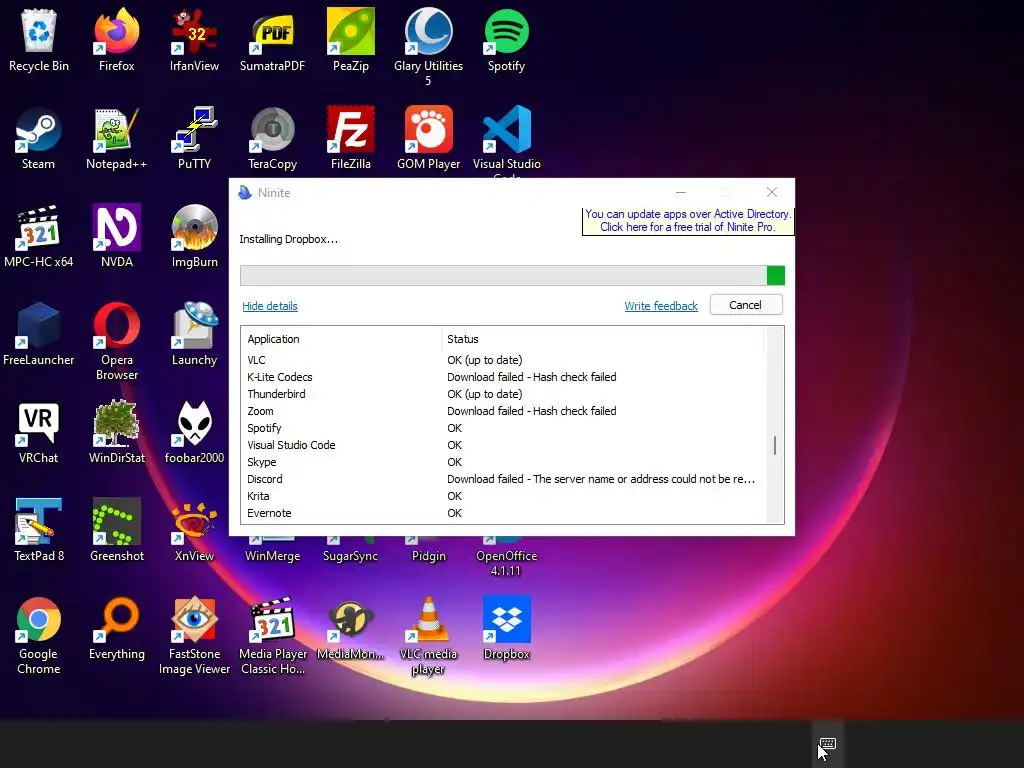Click the Status column header
The height and width of the screenshot is (768, 1024).
tap(602, 339)
